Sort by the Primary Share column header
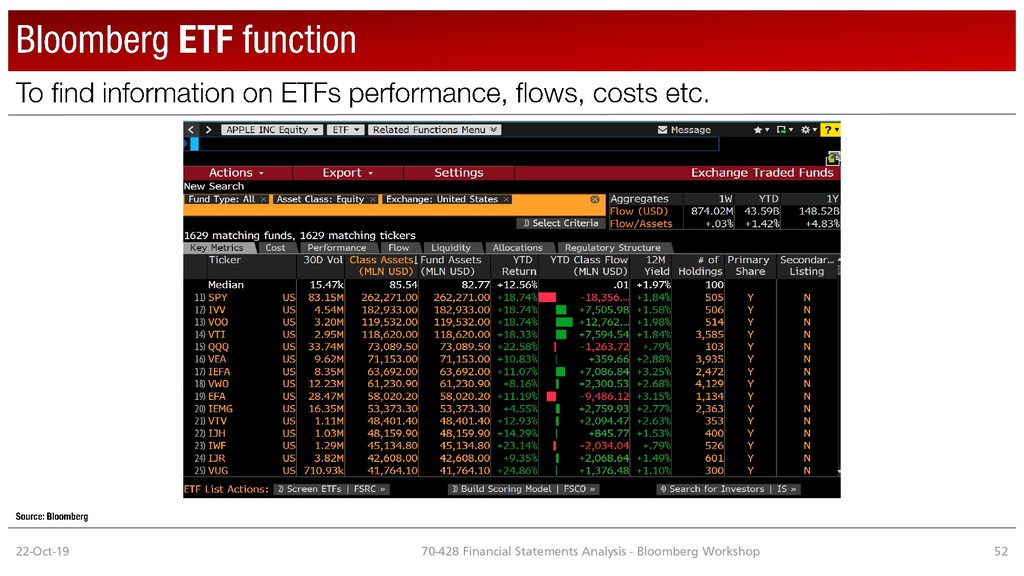This screenshot has width=1024, height=576. 748,266
